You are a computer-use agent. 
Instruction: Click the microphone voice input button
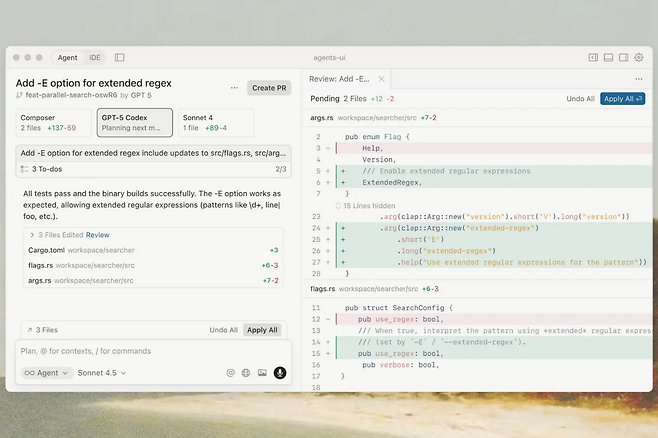point(279,373)
